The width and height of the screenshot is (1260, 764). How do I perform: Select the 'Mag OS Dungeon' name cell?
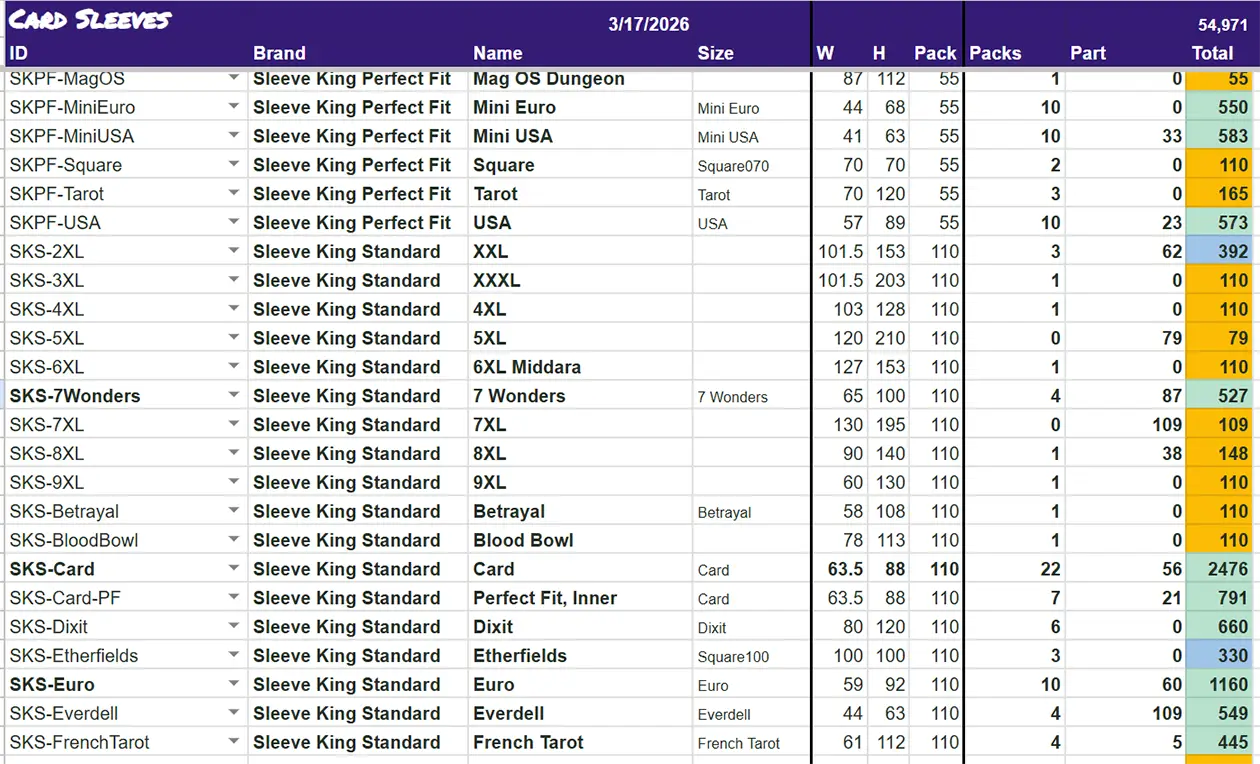click(580, 78)
